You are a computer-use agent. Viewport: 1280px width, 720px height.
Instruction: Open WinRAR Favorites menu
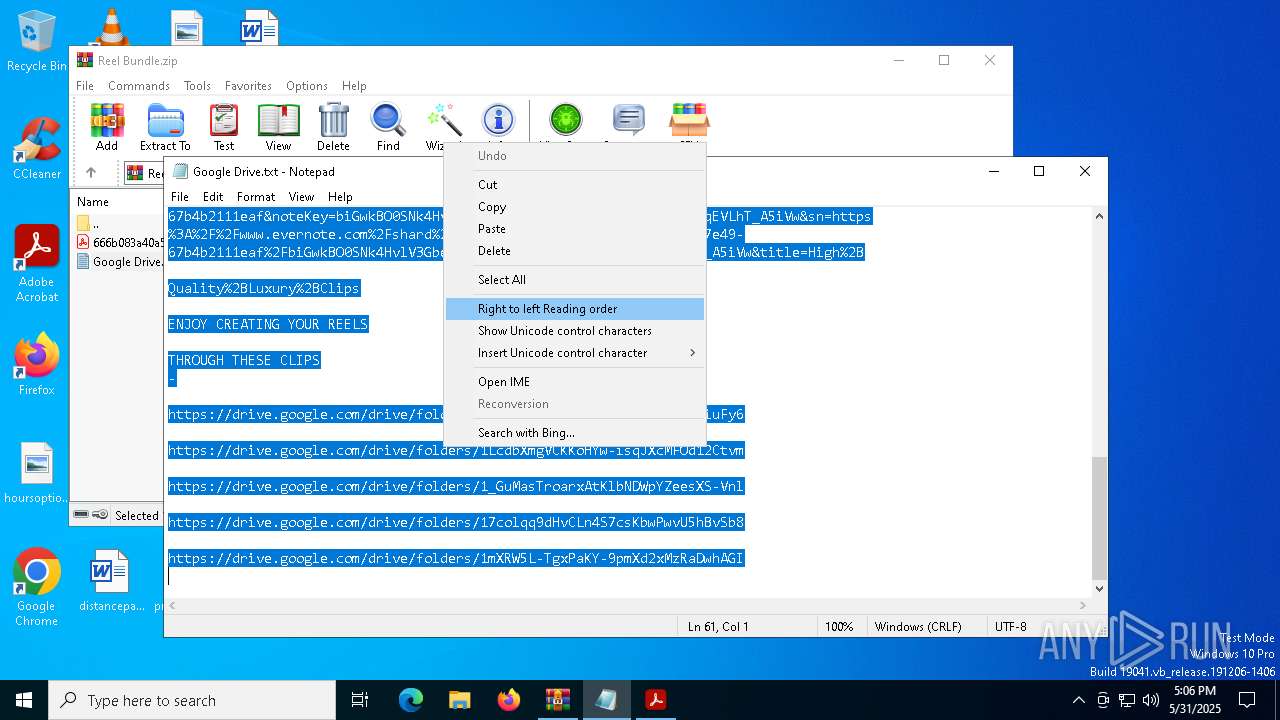point(248,86)
